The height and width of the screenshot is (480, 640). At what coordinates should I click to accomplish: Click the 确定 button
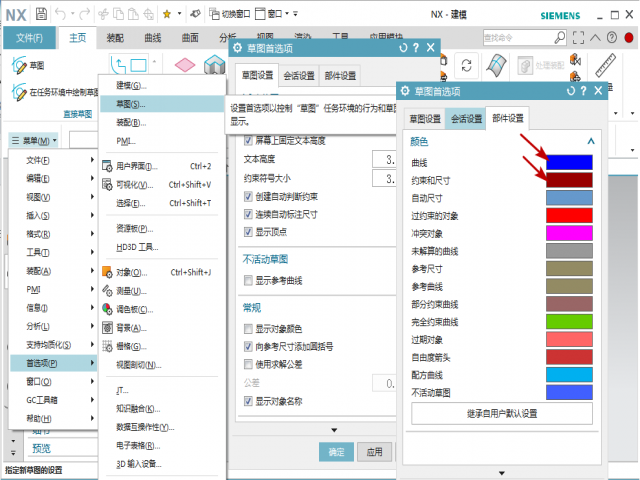[x=336, y=452]
